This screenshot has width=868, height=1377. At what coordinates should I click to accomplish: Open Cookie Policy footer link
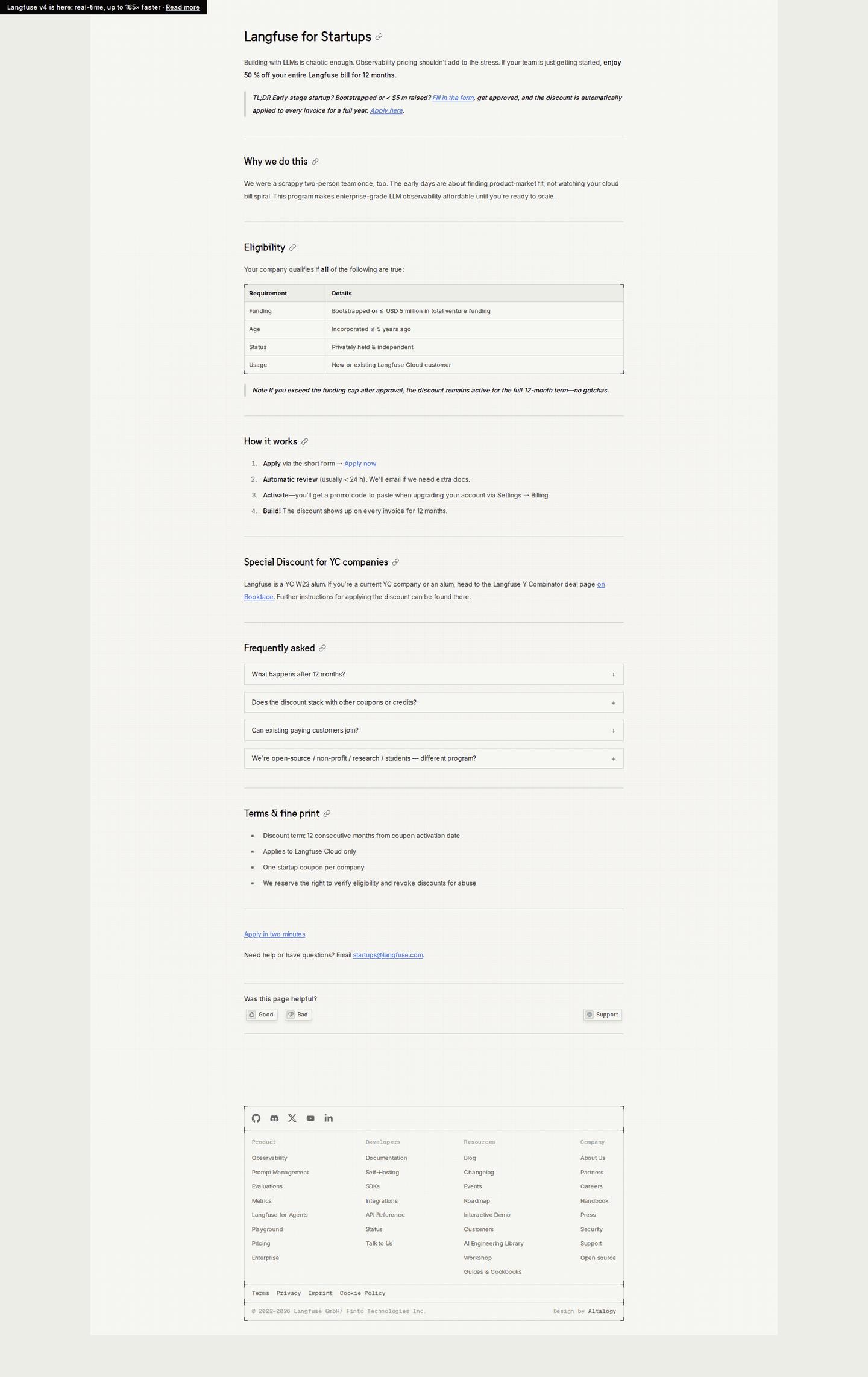point(362,1293)
